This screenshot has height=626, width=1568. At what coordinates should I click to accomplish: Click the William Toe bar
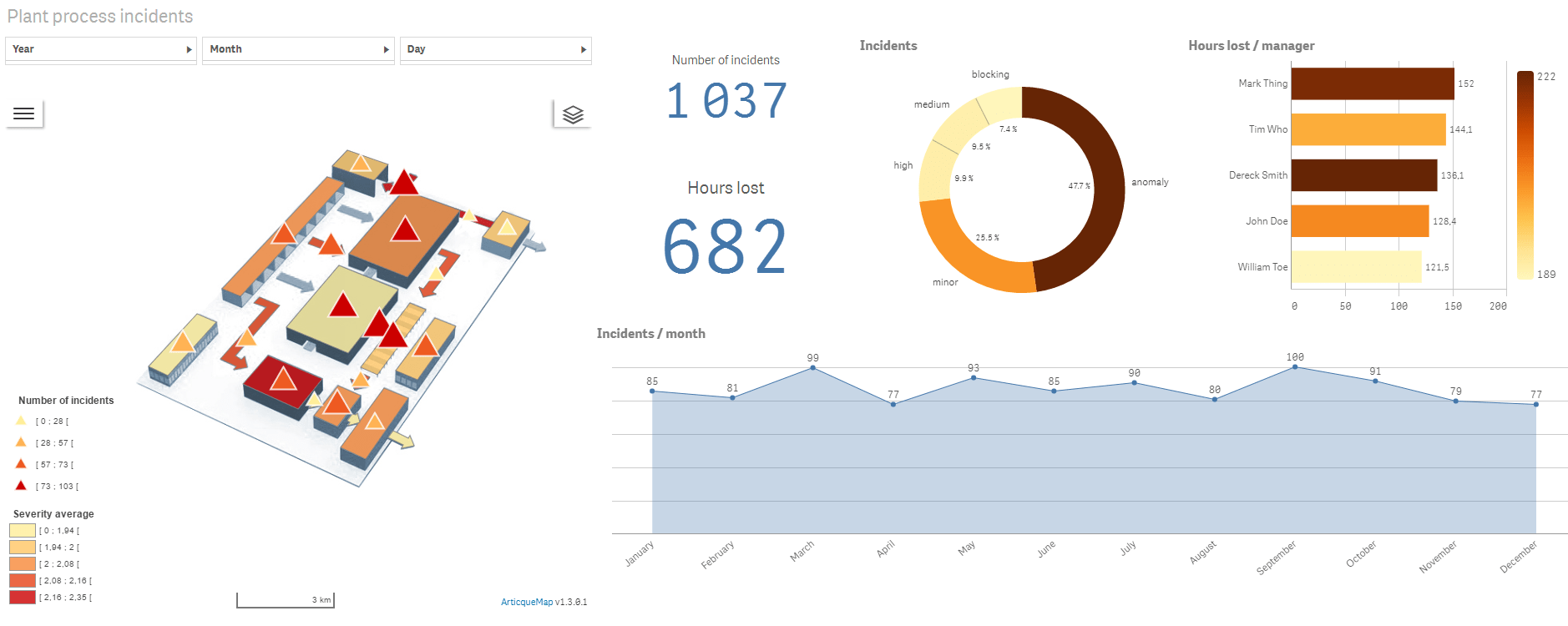click(x=1357, y=267)
